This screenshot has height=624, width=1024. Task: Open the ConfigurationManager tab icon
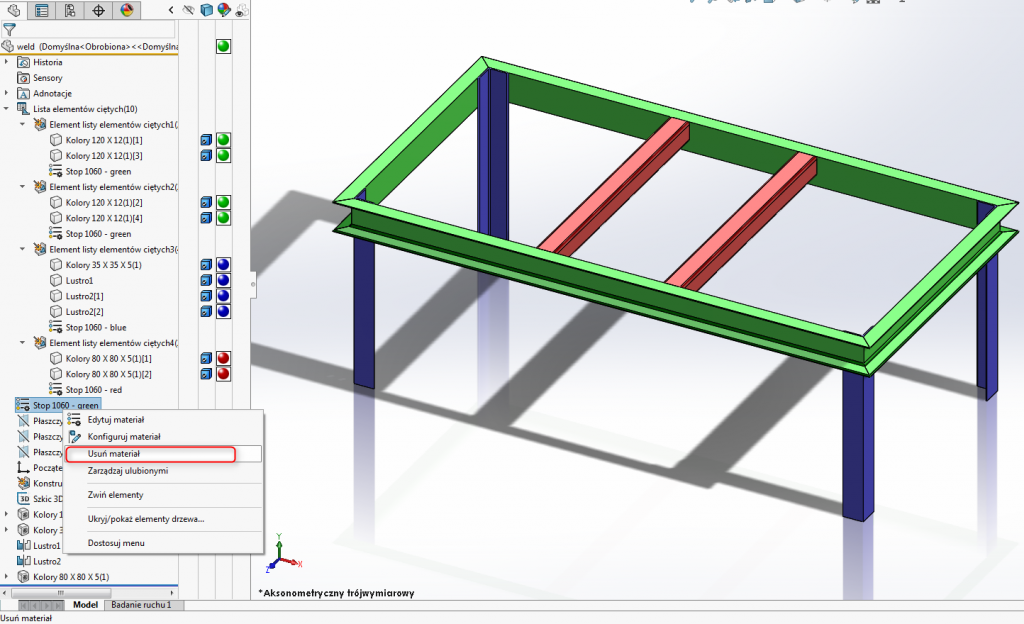pos(69,11)
